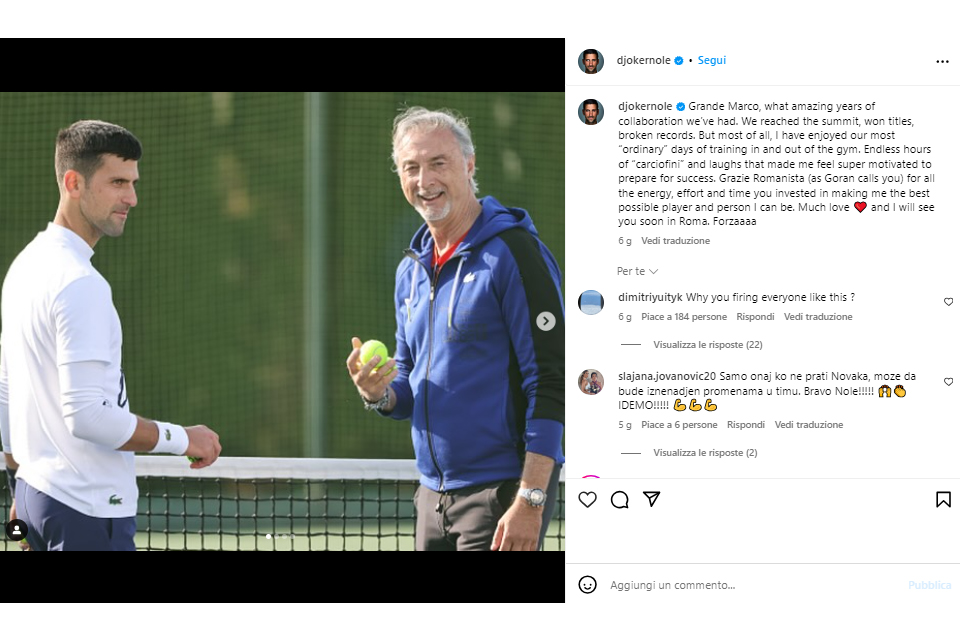
Task: Click 'Vedi traduzione' under the post caption
Action: pos(676,241)
